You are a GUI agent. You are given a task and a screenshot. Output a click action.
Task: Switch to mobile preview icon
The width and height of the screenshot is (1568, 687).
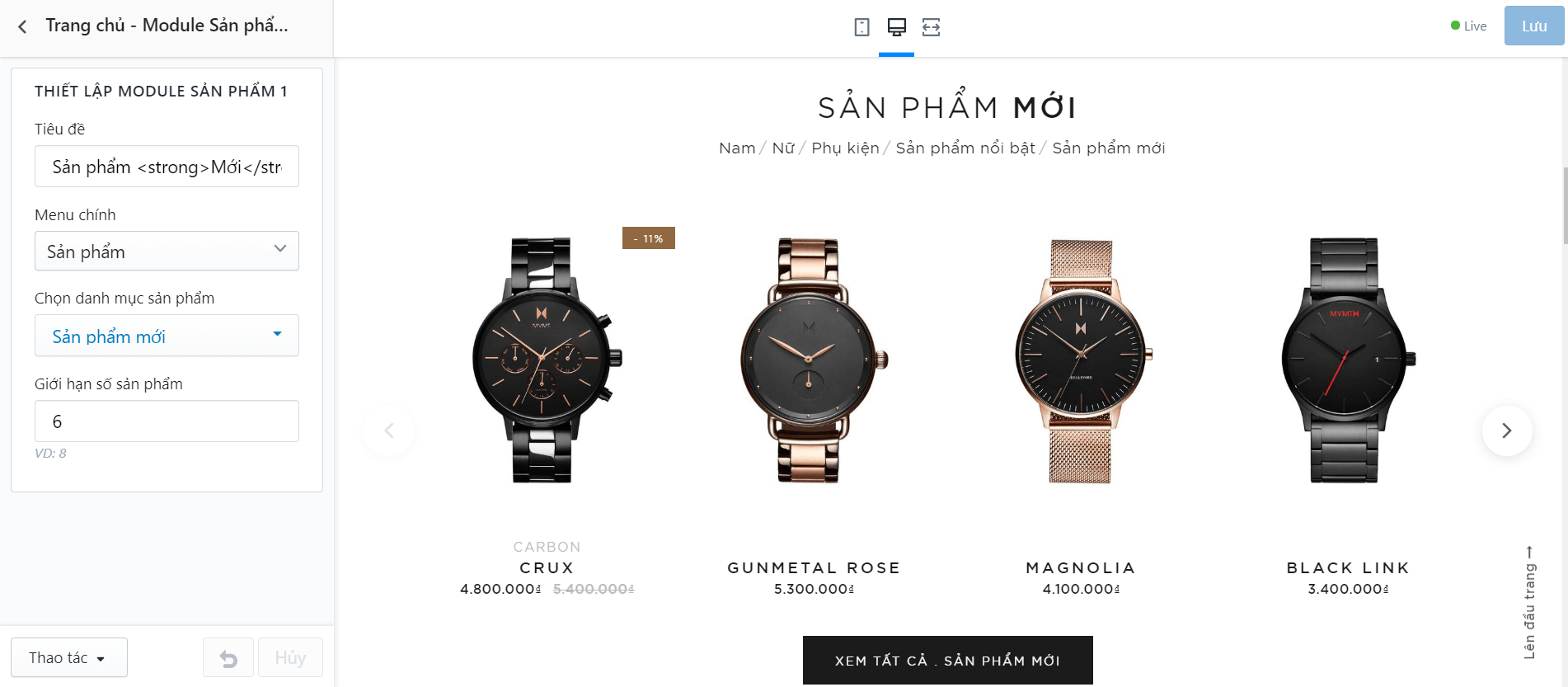click(x=861, y=27)
